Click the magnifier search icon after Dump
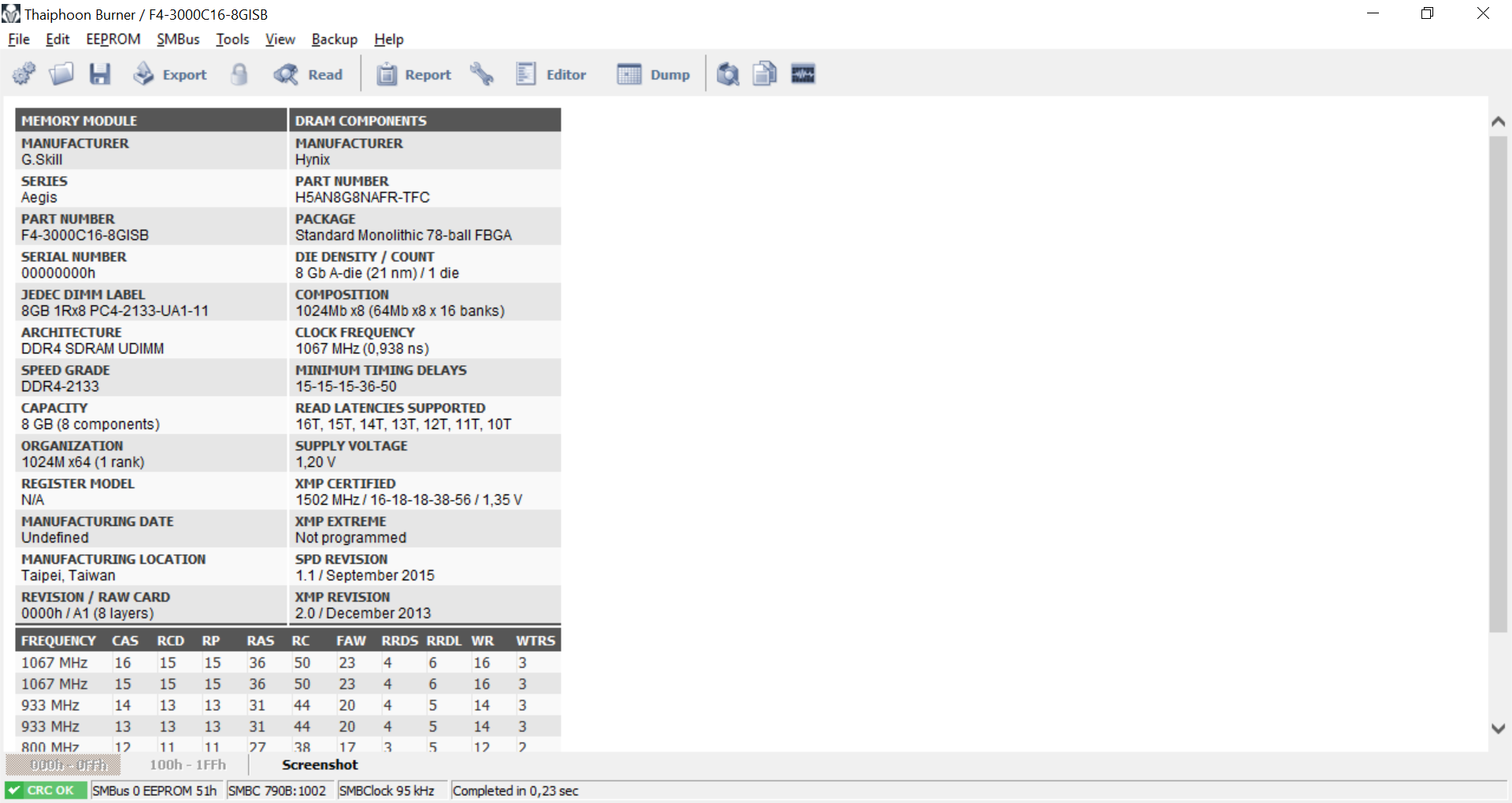Screen dimensions: 1512x803 tap(728, 75)
